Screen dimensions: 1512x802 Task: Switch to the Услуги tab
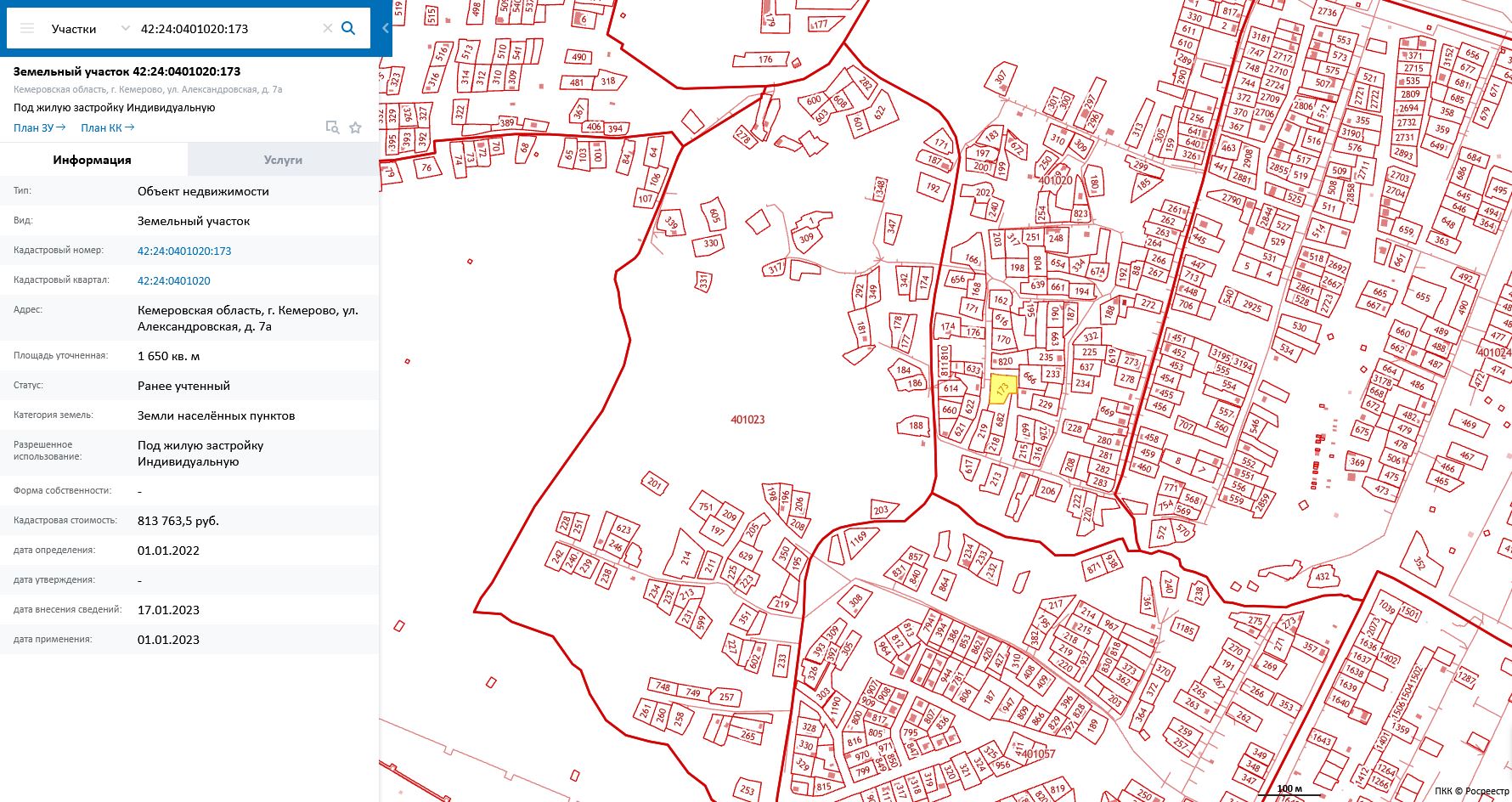[x=283, y=160]
